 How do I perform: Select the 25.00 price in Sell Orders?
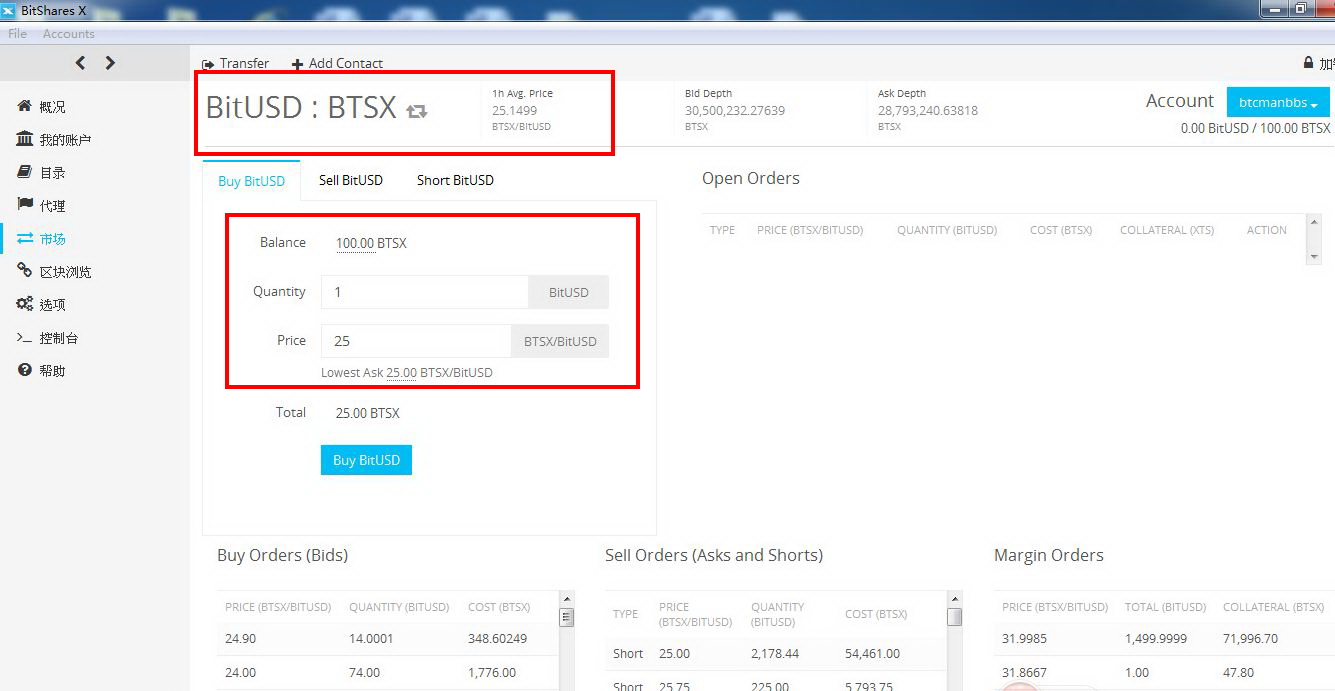tap(675, 654)
